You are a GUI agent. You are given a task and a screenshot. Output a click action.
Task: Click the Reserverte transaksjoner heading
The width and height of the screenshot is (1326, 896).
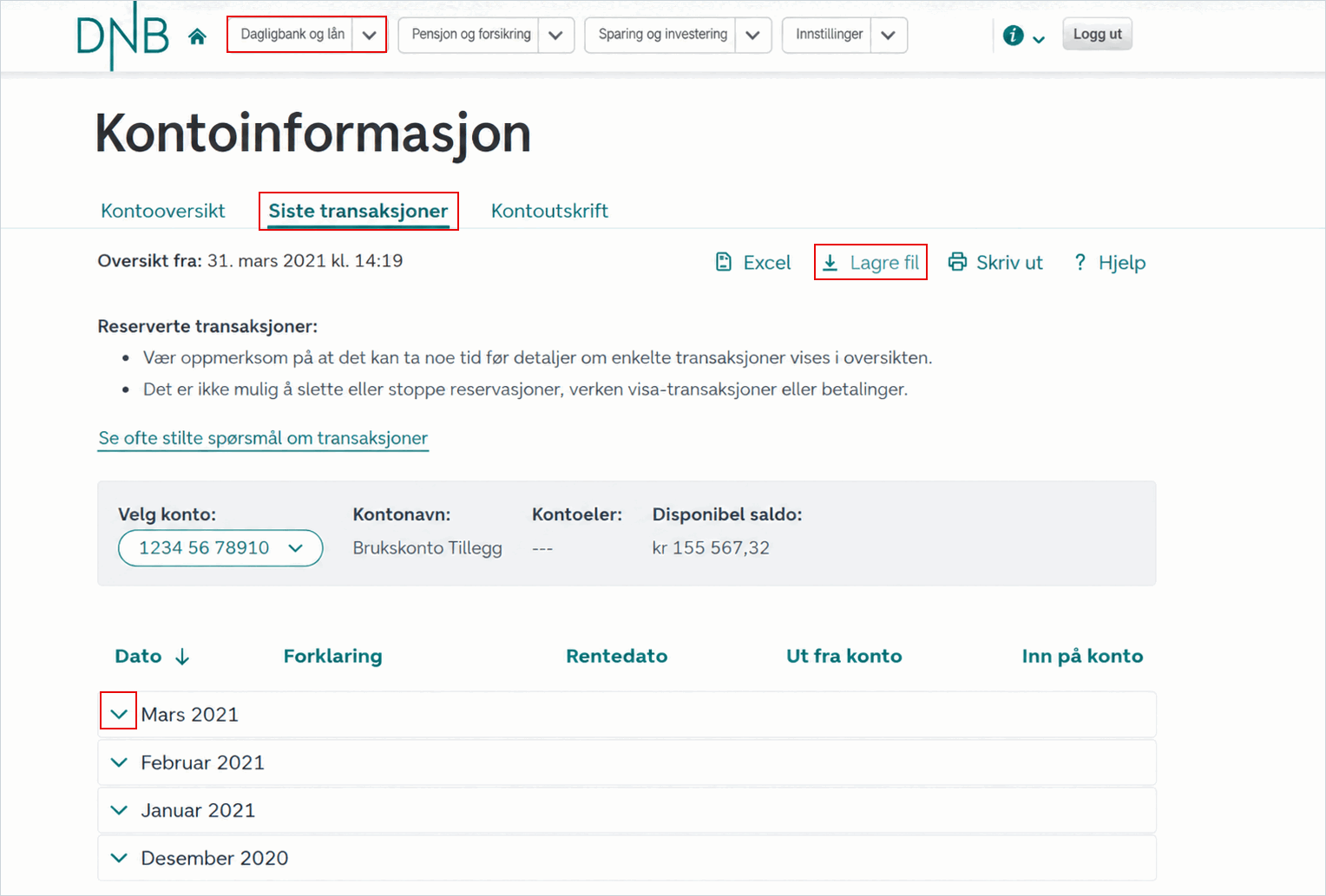207,326
